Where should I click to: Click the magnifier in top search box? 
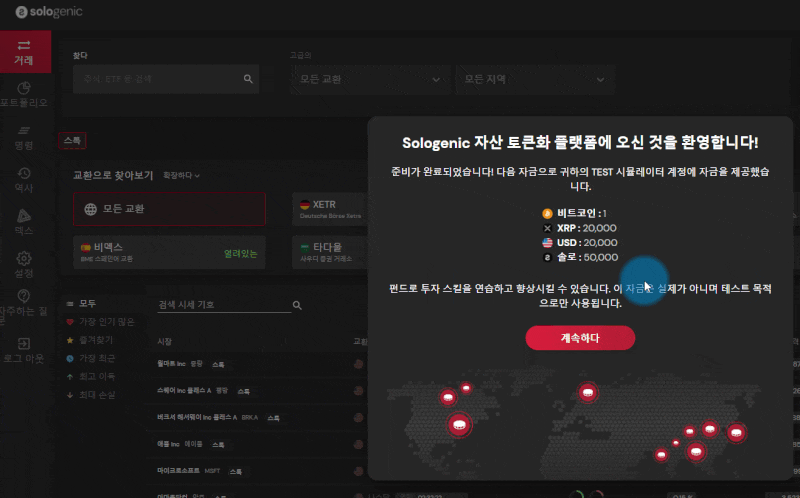pos(248,79)
